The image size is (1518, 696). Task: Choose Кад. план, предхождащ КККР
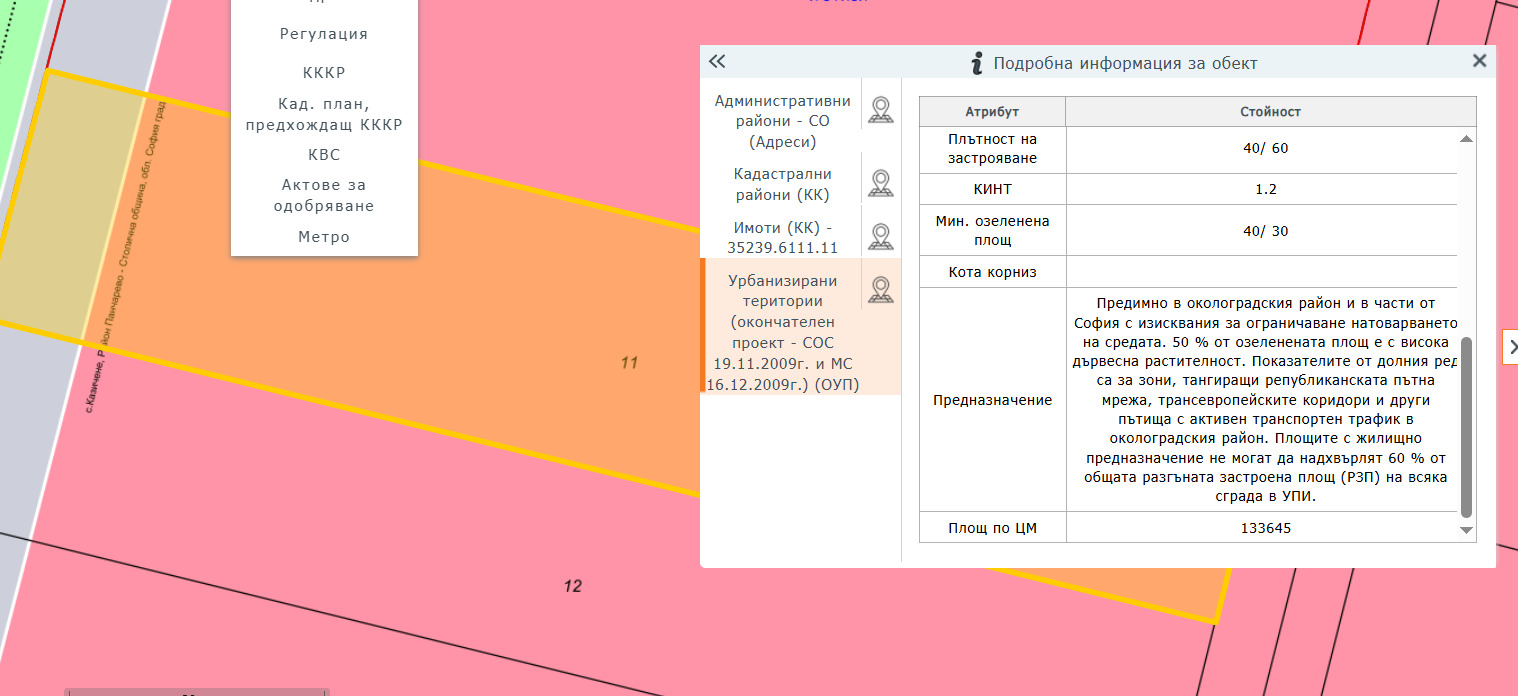click(324, 114)
